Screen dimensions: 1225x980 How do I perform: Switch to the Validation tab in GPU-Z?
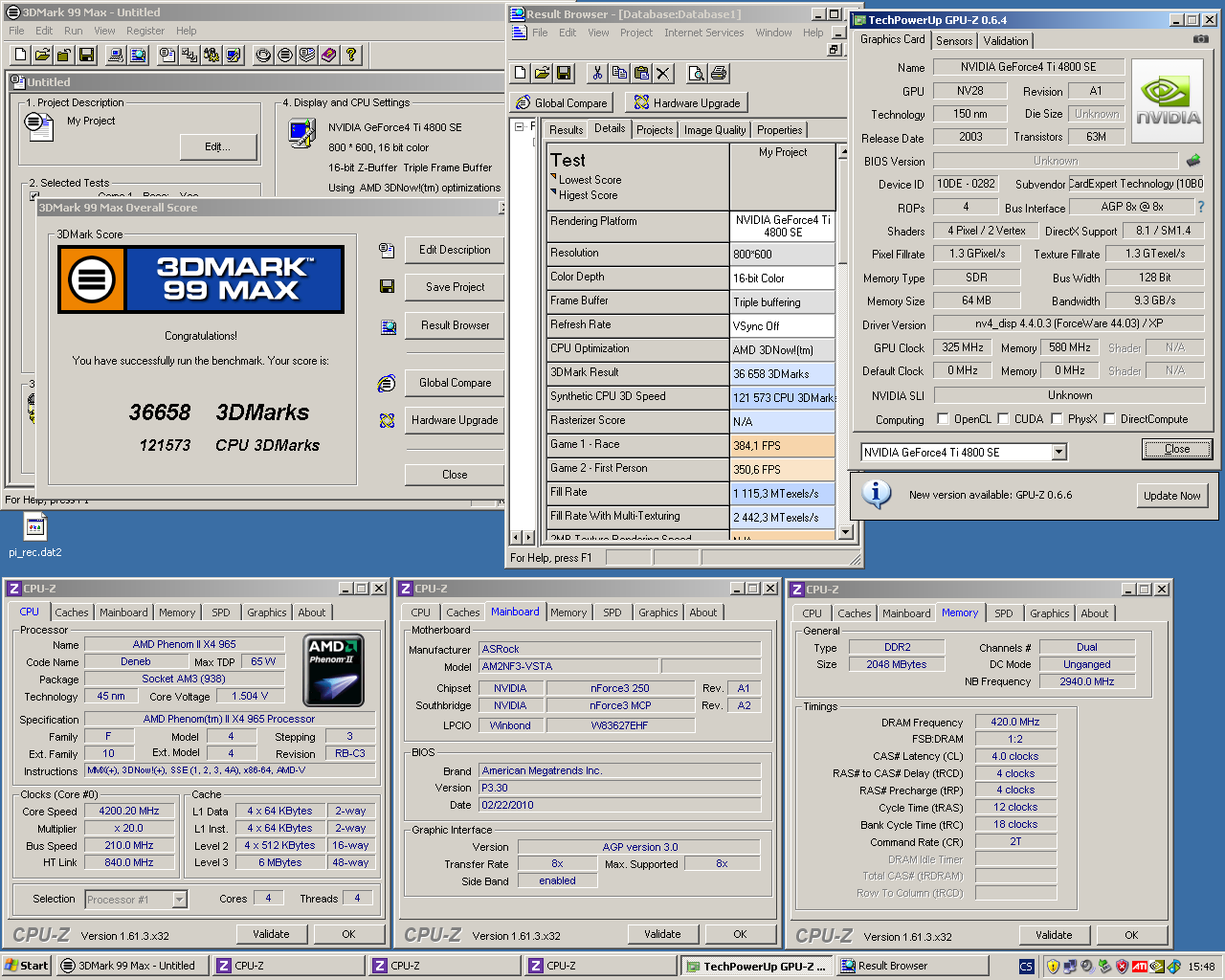pyautogui.click(x=1005, y=41)
